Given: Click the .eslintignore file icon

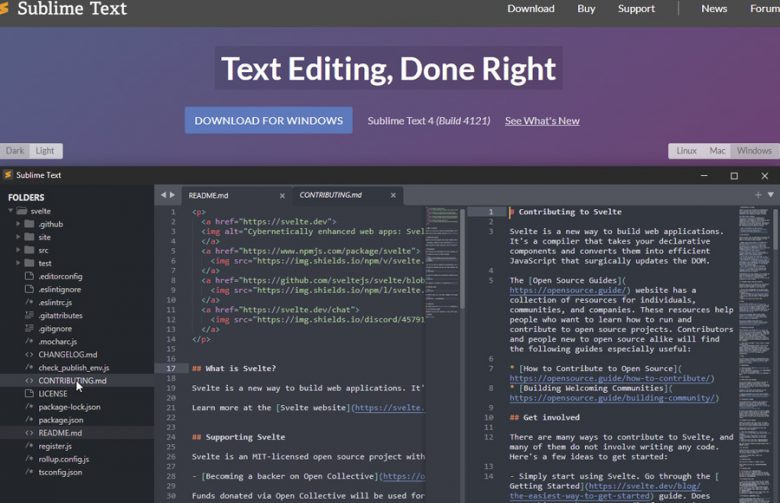Looking at the screenshot, I should 29,289.
